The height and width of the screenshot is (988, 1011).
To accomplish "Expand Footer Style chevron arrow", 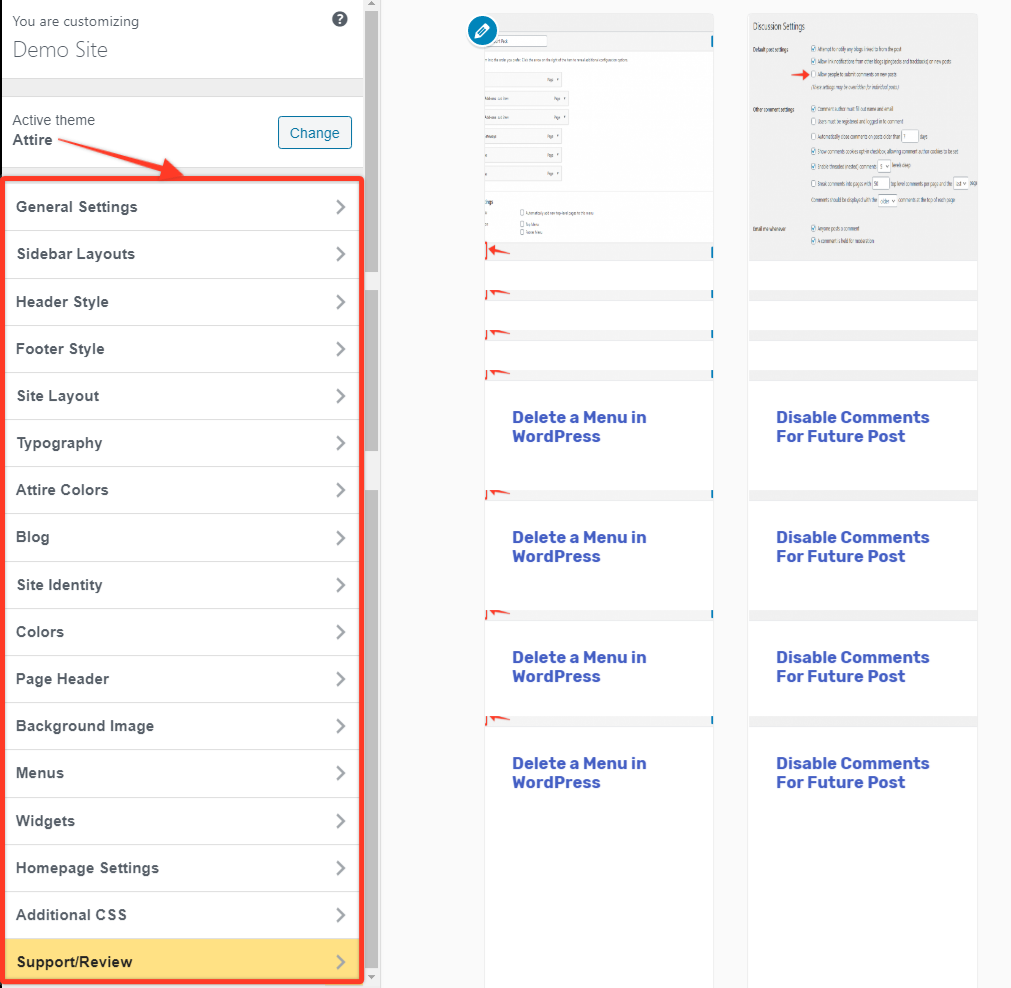I will pyautogui.click(x=341, y=349).
